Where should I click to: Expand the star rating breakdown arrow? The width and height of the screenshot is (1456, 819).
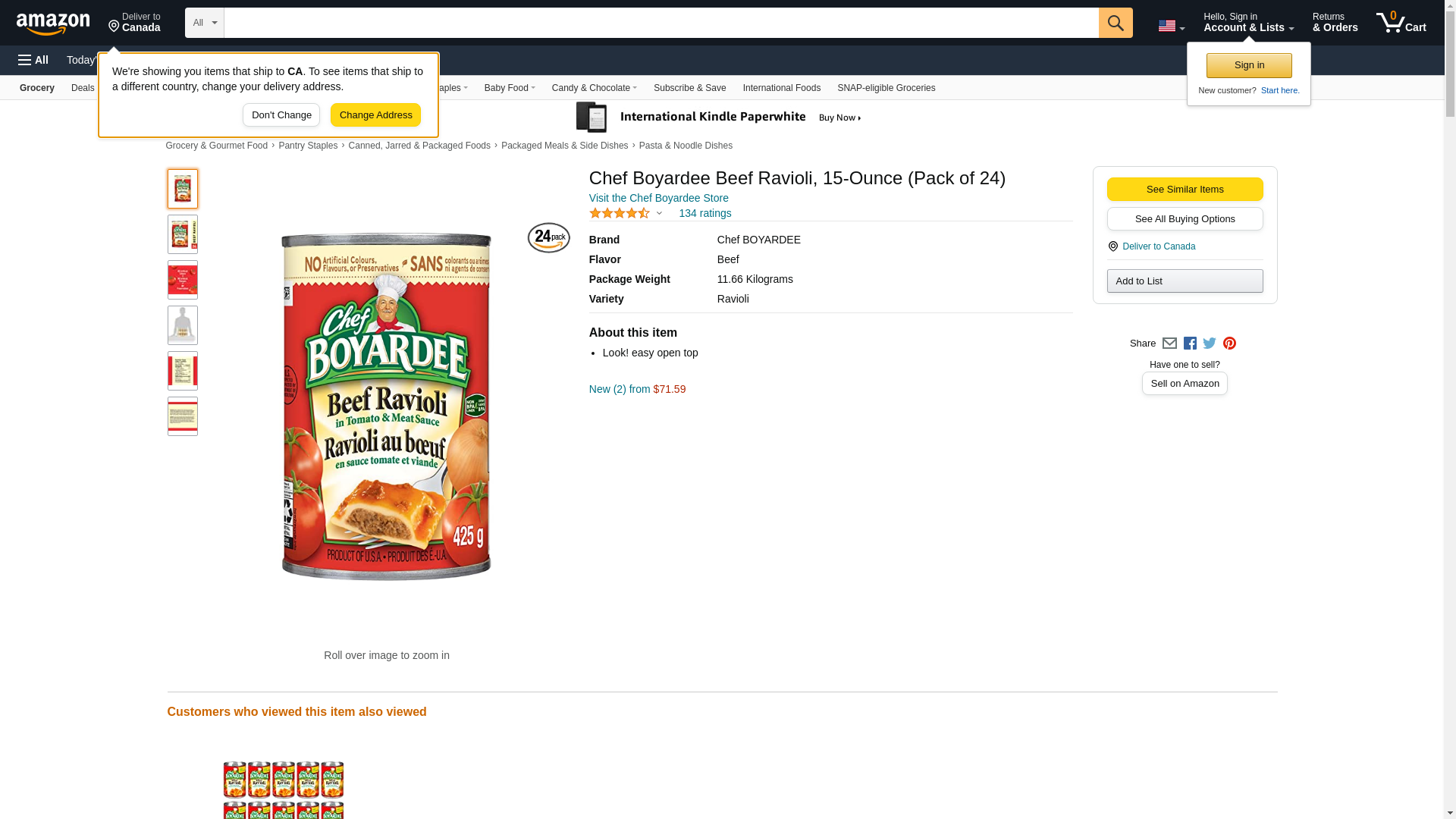[x=659, y=214]
